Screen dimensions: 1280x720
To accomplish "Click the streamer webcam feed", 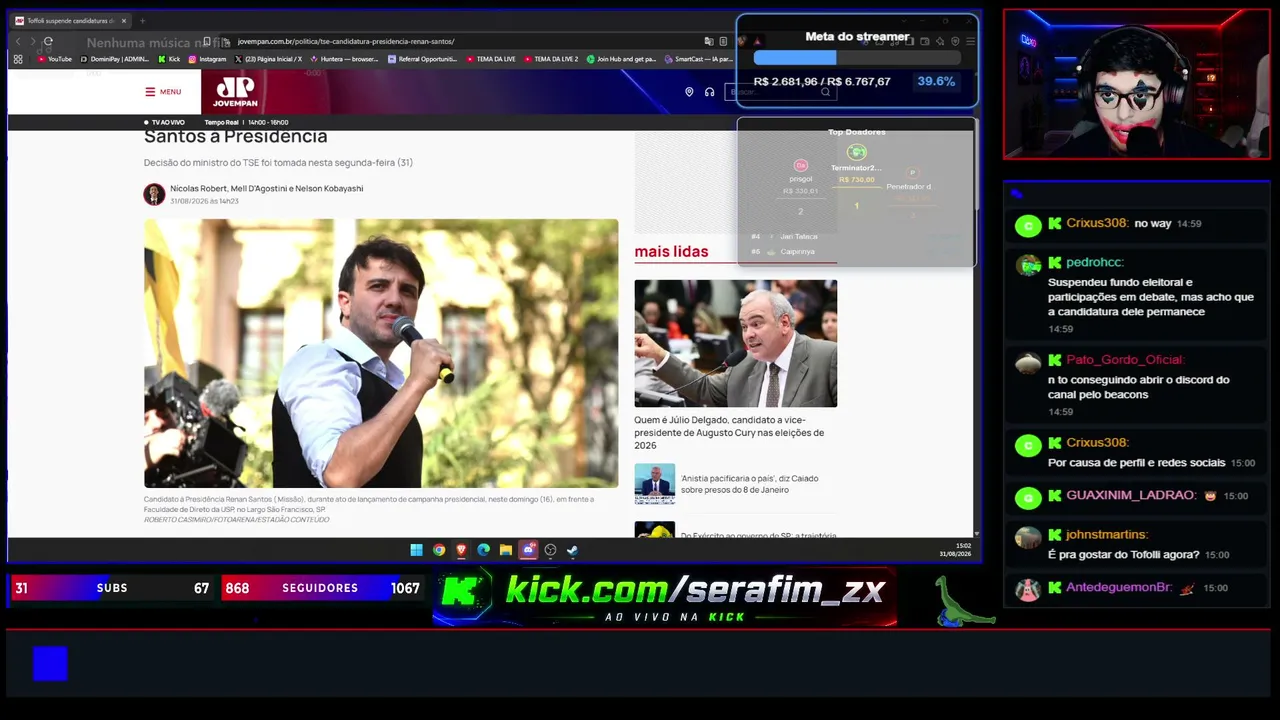I will tap(1137, 84).
